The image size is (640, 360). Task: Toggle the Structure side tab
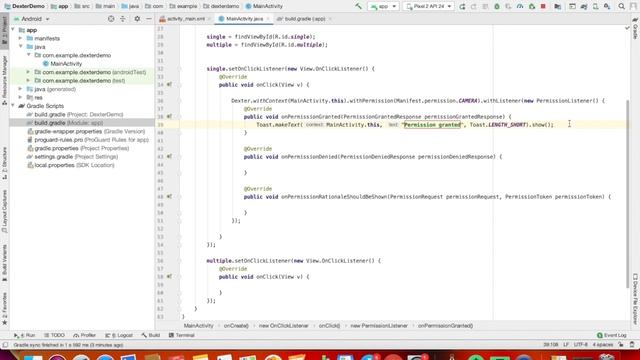(4, 162)
